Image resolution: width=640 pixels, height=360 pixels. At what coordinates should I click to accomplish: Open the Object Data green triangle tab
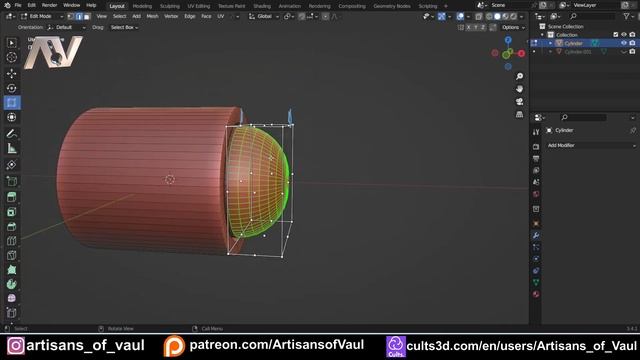(x=536, y=282)
